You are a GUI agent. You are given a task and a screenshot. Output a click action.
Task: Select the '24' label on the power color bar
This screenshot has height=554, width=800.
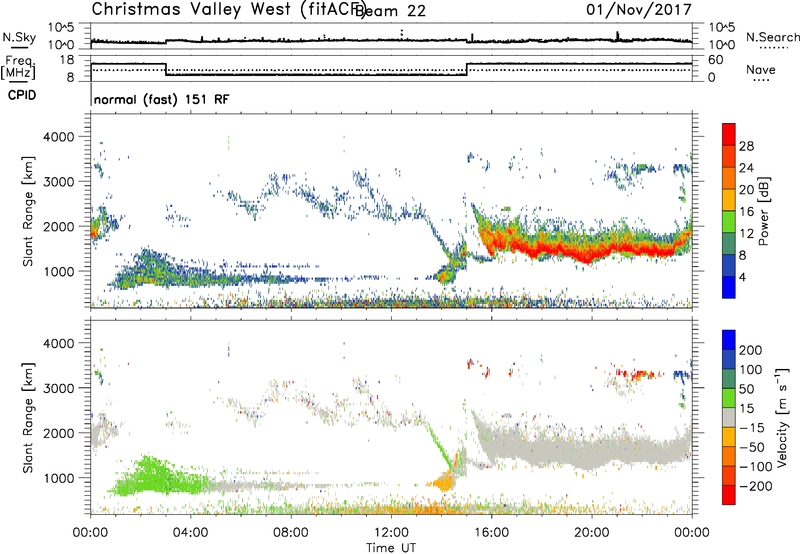point(746,168)
